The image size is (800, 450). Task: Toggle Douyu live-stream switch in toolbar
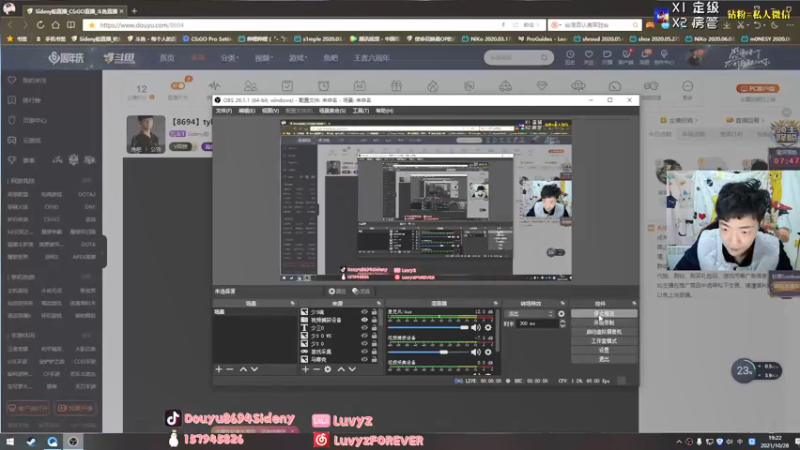pos(178,85)
